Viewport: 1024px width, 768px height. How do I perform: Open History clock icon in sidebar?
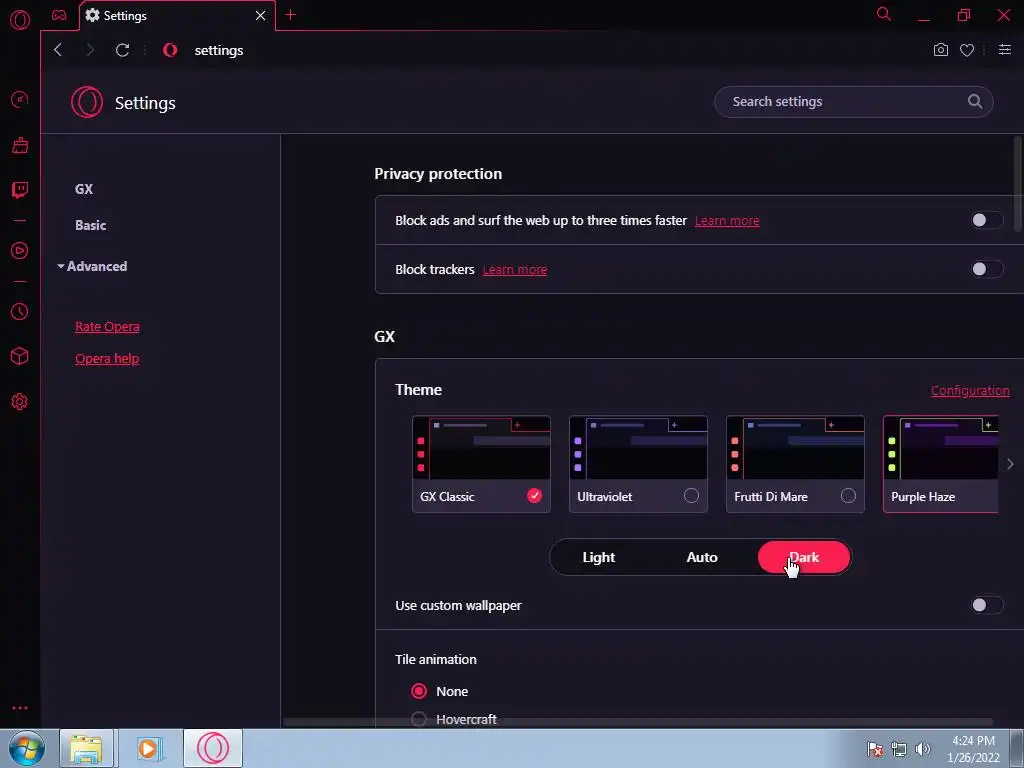(x=20, y=312)
